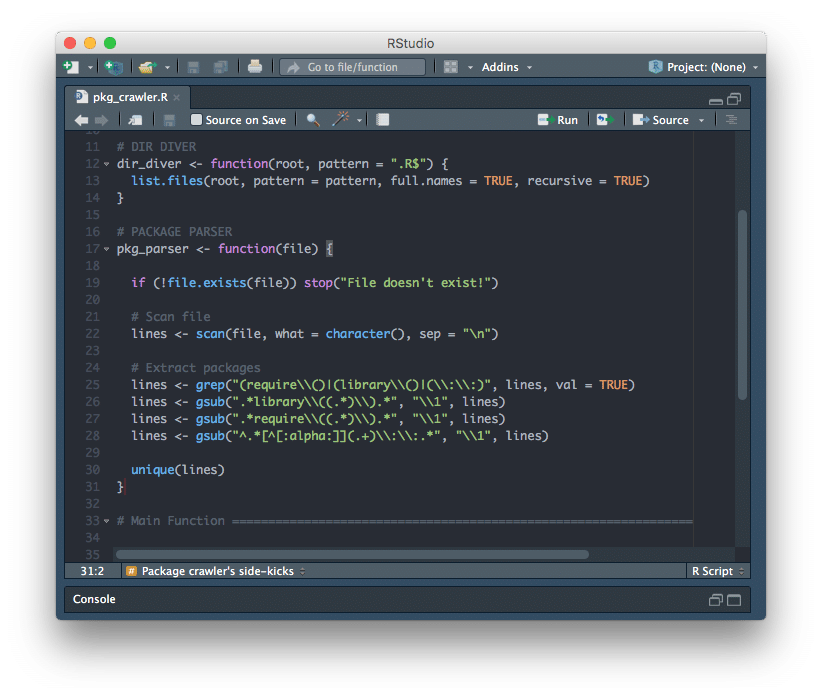Click the stop("File doesn't exist!") call

401,283
